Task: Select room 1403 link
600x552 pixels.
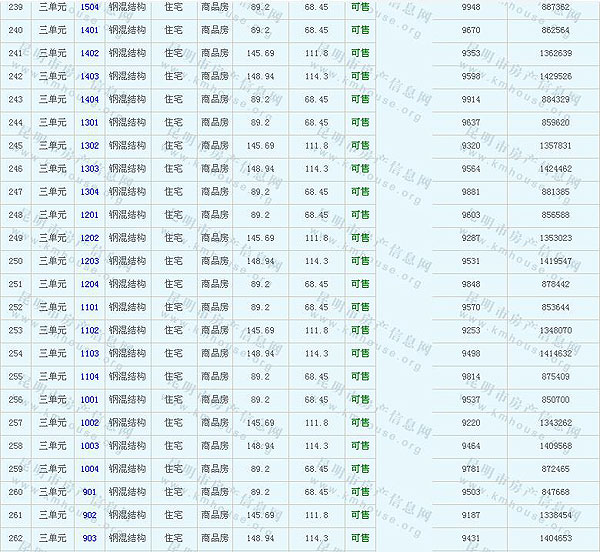Action: coord(89,76)
